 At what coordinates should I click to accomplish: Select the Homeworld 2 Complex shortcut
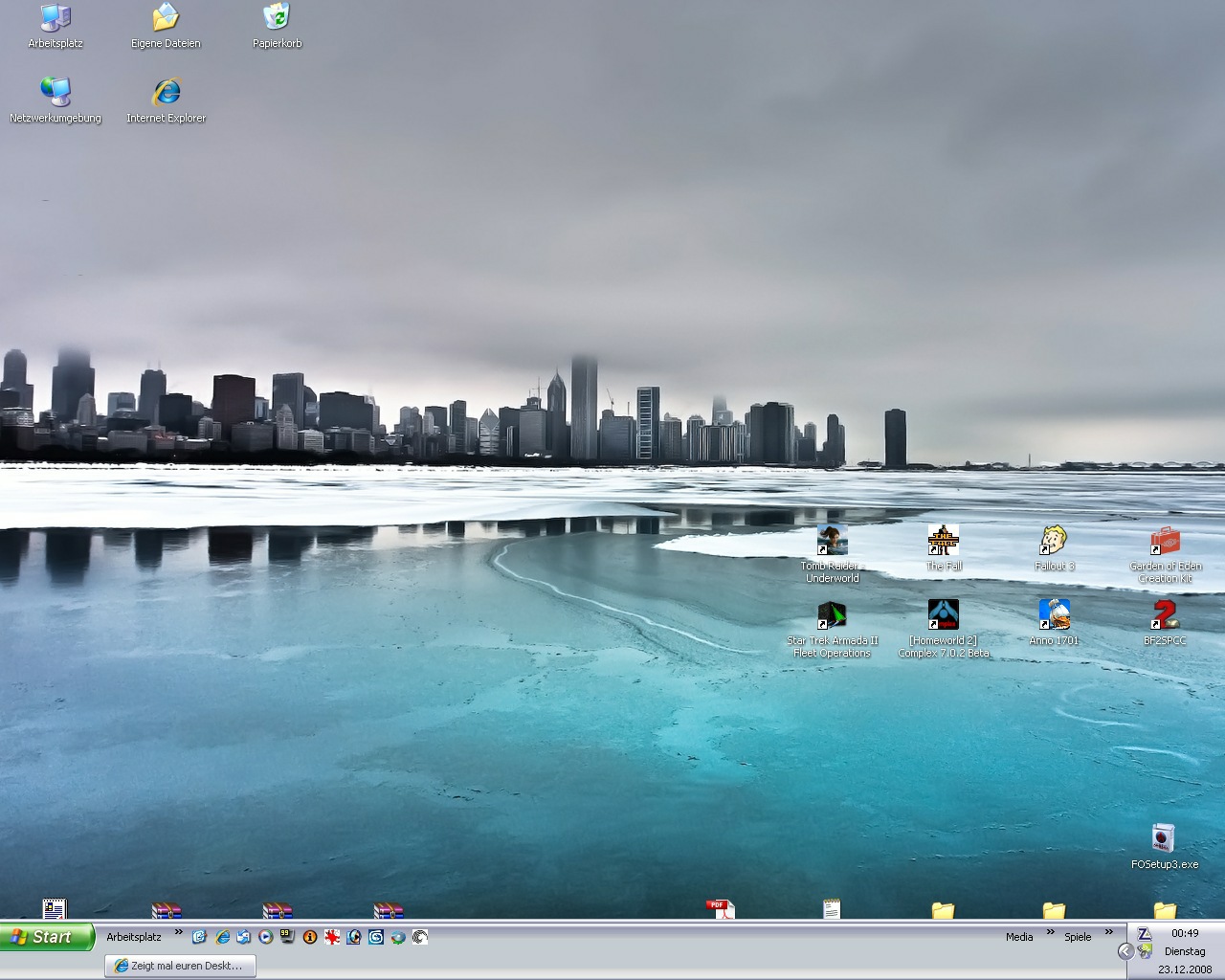tap(943, 616)
